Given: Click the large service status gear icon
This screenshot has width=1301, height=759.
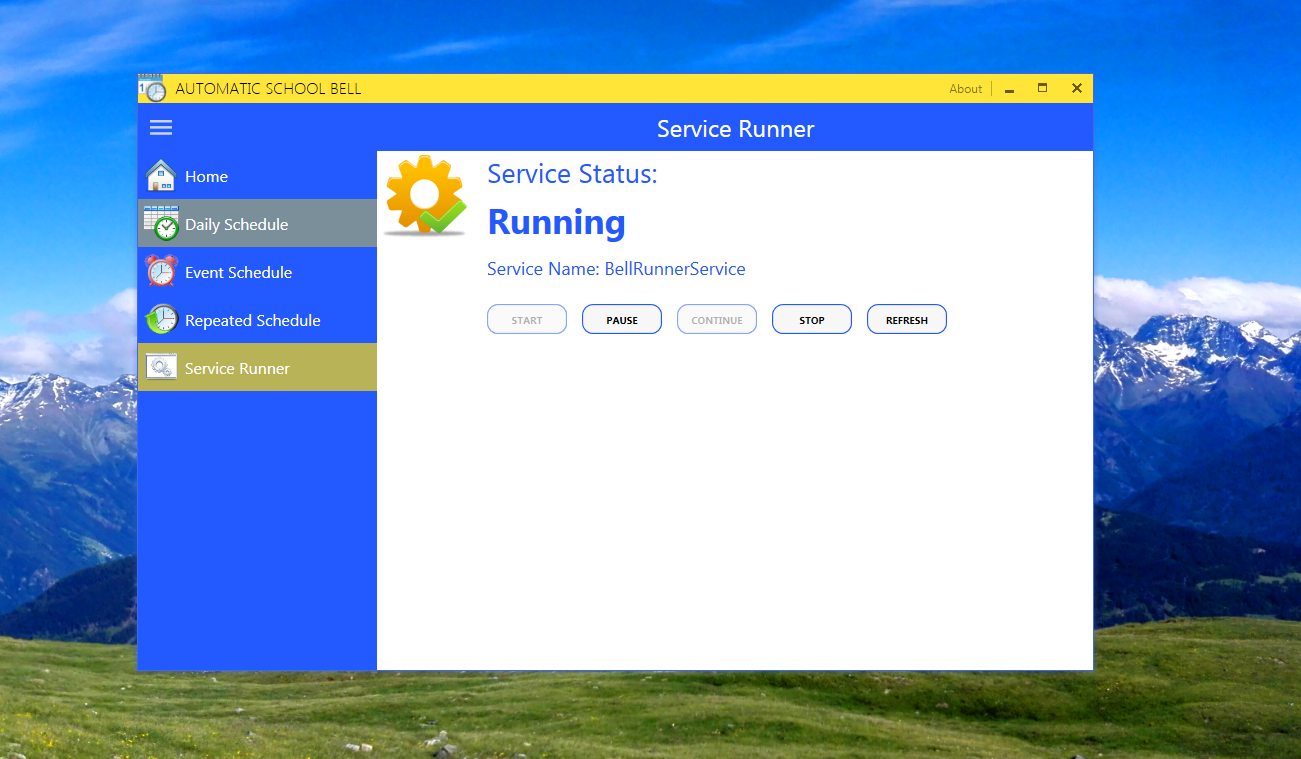Looking at the screenshot, I should [424, 194].
